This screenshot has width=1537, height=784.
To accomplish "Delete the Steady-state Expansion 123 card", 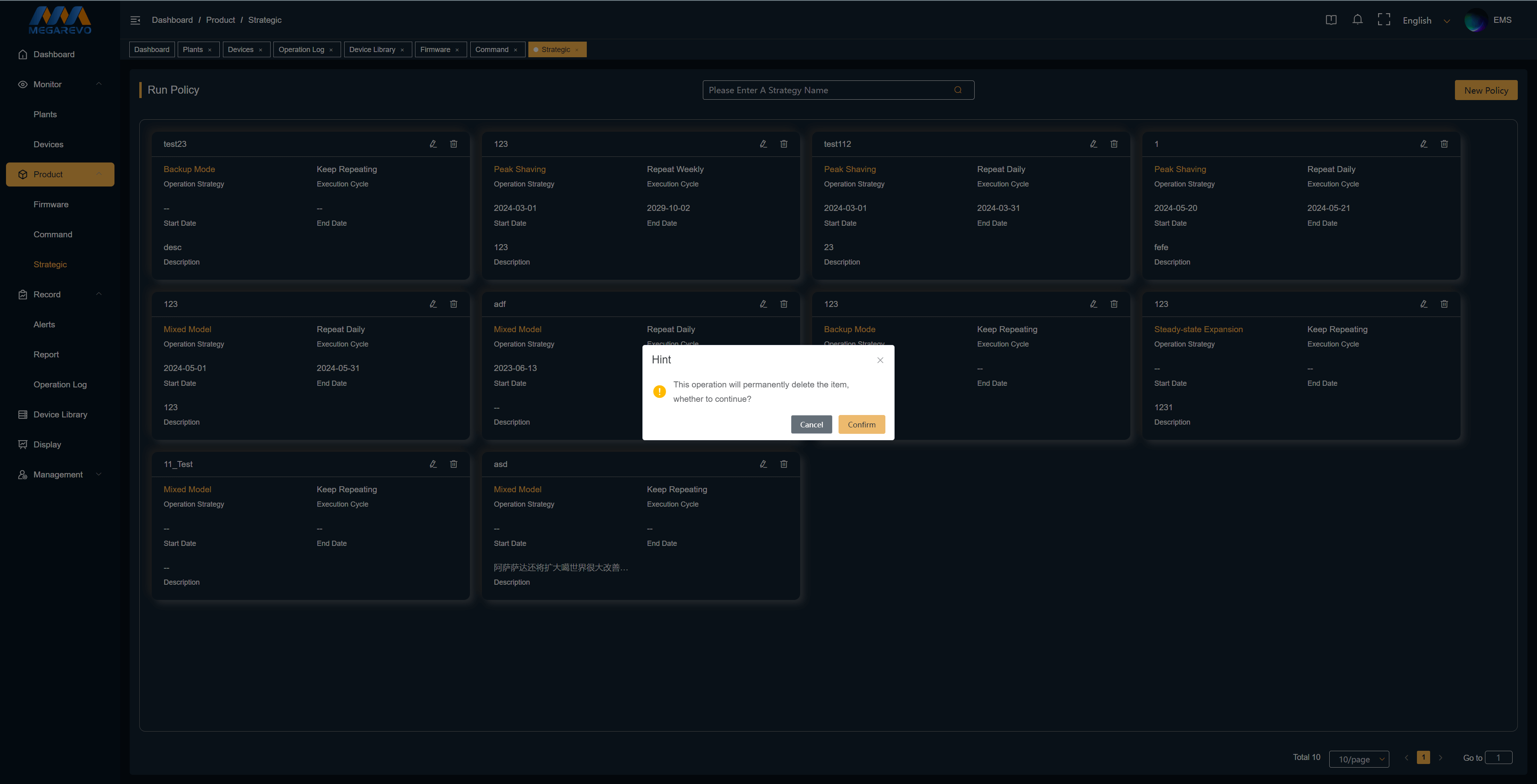I will pos(1444,304).
